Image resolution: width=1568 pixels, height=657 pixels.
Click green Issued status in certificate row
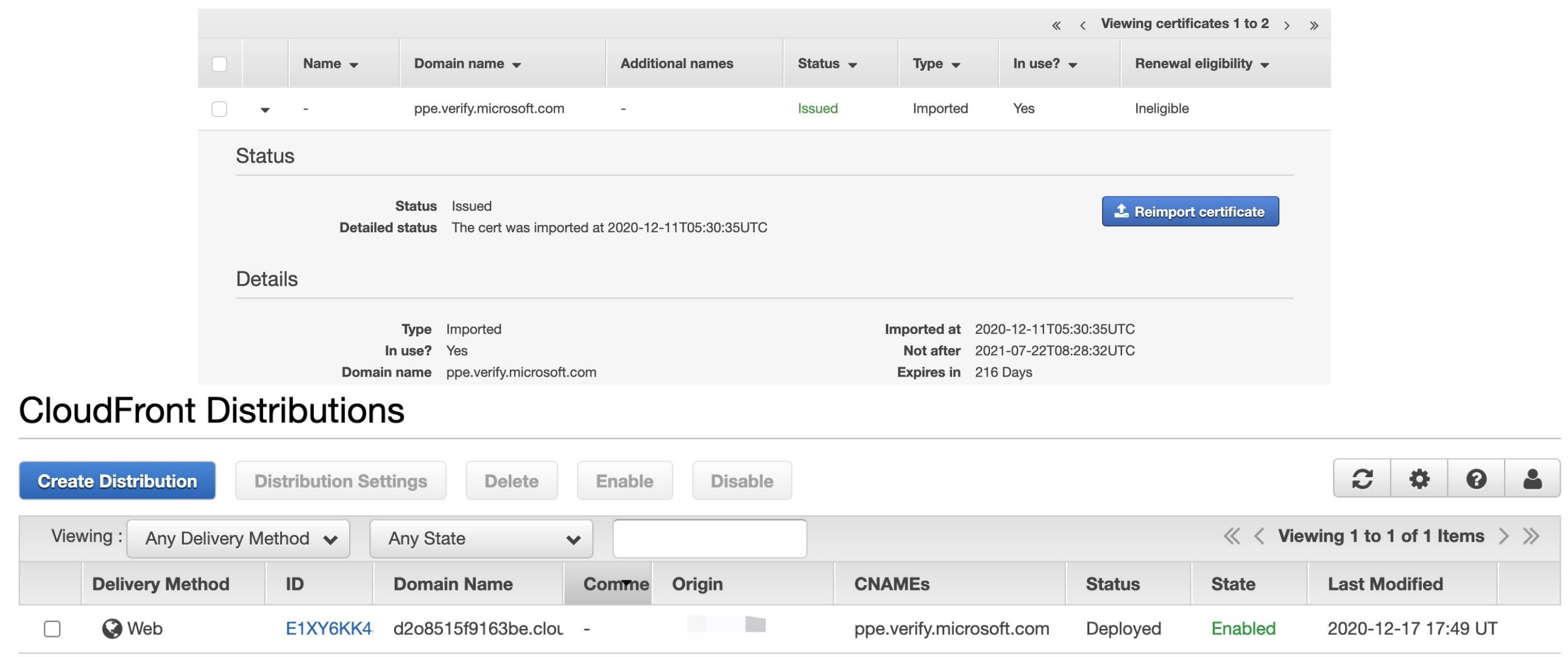click(818, 108)
